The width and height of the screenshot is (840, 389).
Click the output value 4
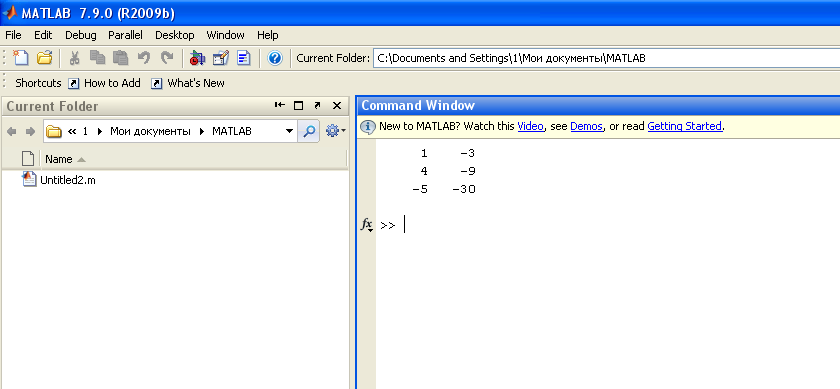[424, 172]
